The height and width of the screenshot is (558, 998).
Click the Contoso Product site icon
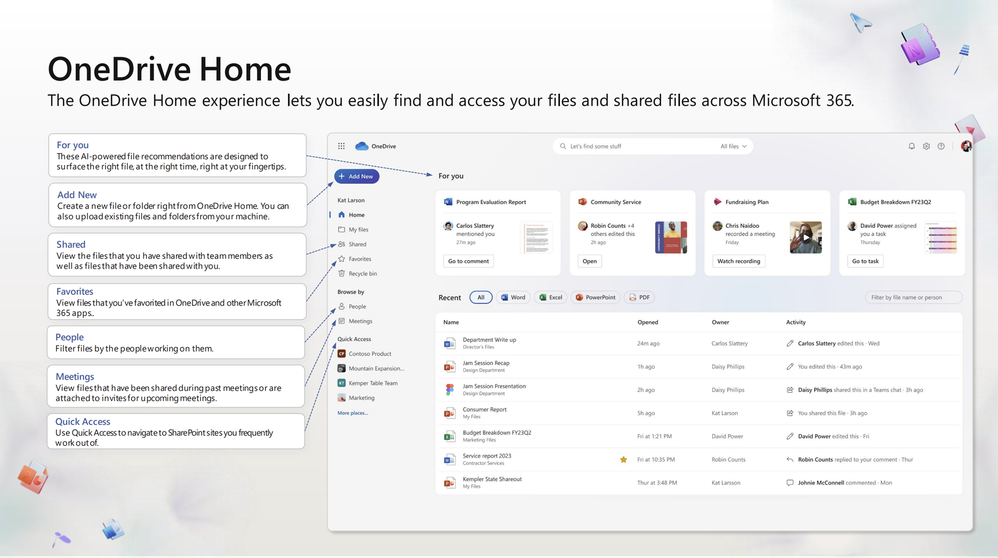click(x=342, y=353)
